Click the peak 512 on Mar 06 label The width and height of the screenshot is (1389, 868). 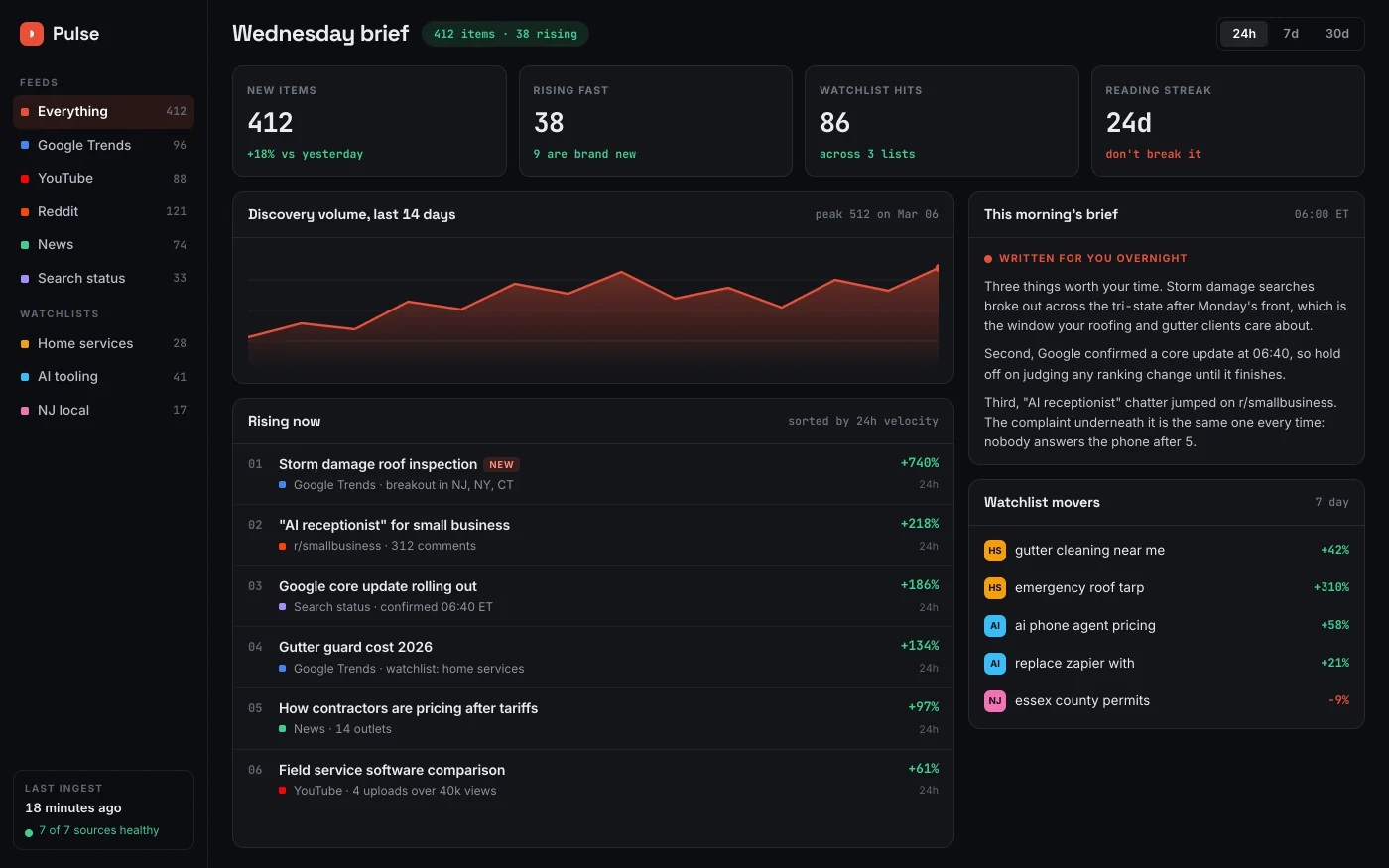click(877, 215)
